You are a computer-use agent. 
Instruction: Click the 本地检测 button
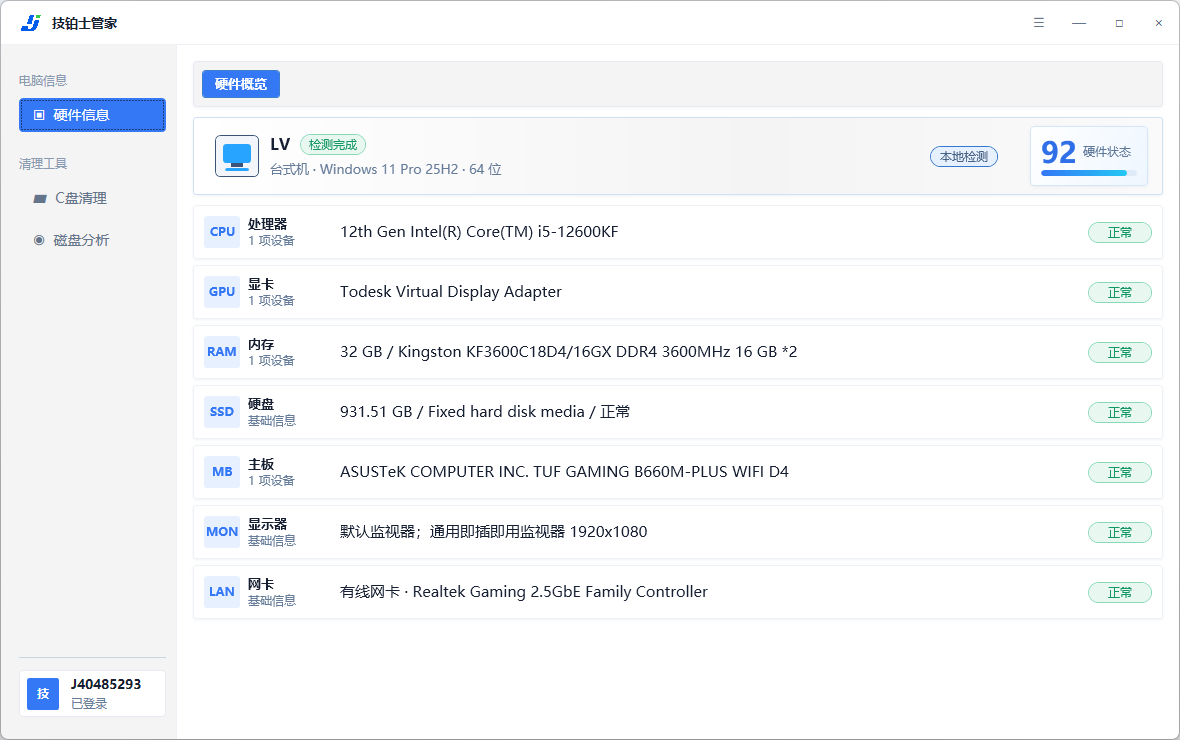tap(964, 157)
